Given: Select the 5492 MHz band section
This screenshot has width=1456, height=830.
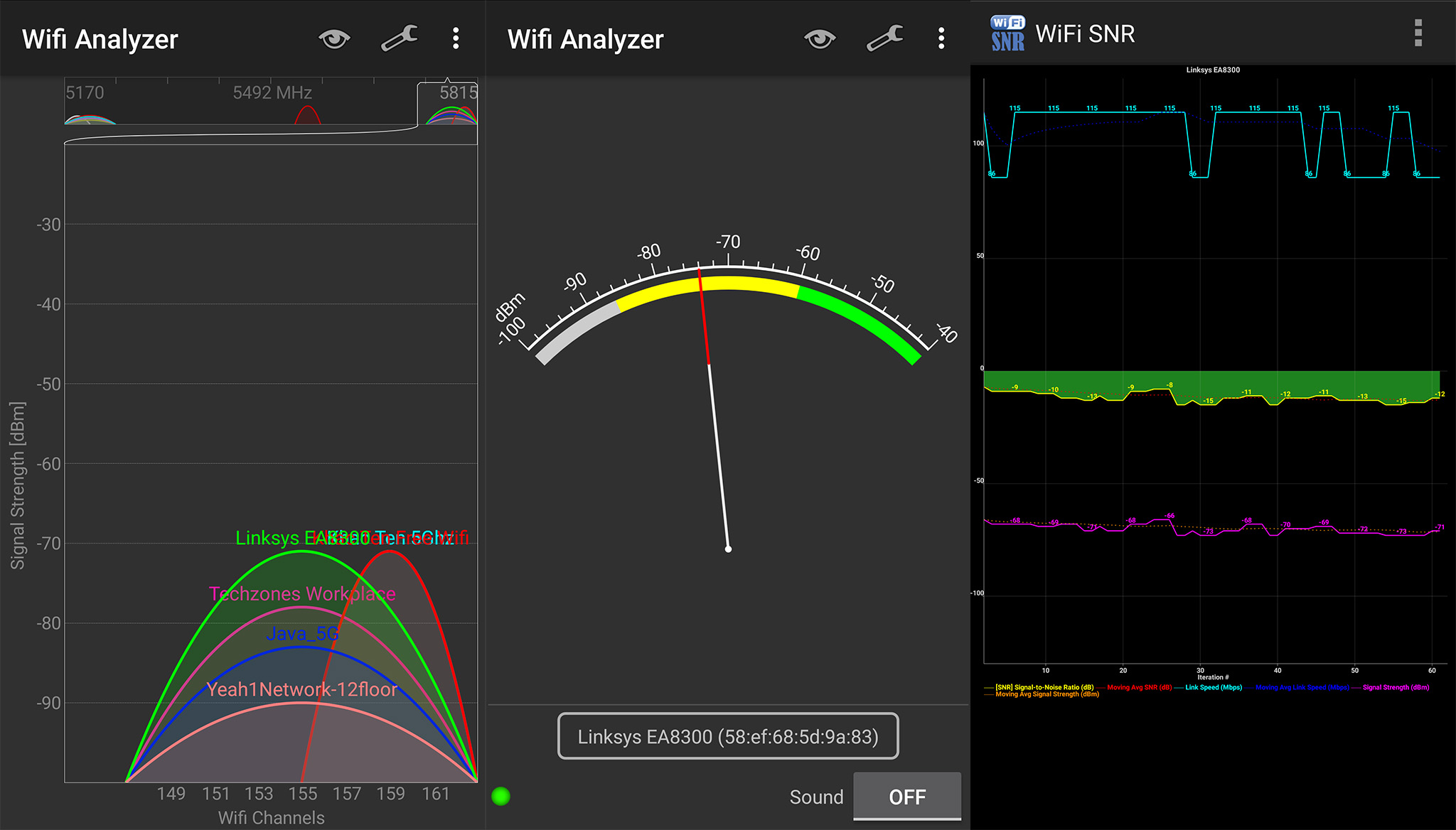Looking at the screenshot, I should 272,93.
